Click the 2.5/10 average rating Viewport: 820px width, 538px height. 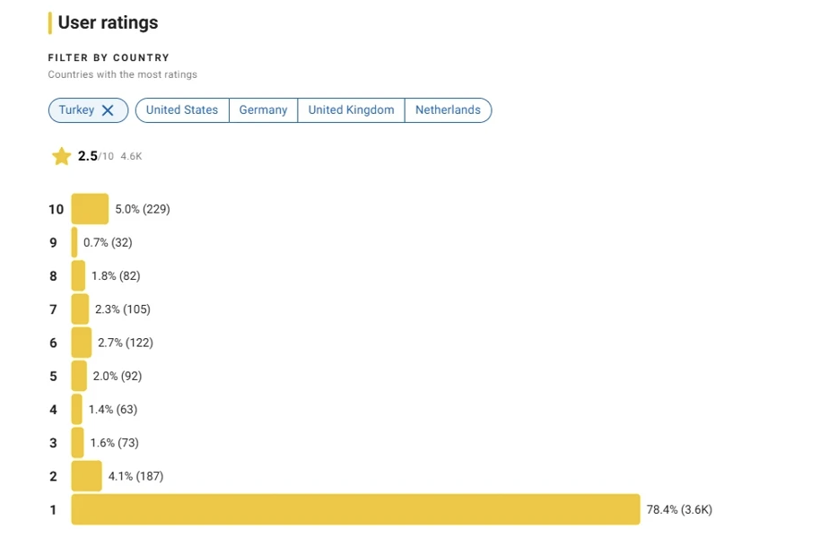96,156
